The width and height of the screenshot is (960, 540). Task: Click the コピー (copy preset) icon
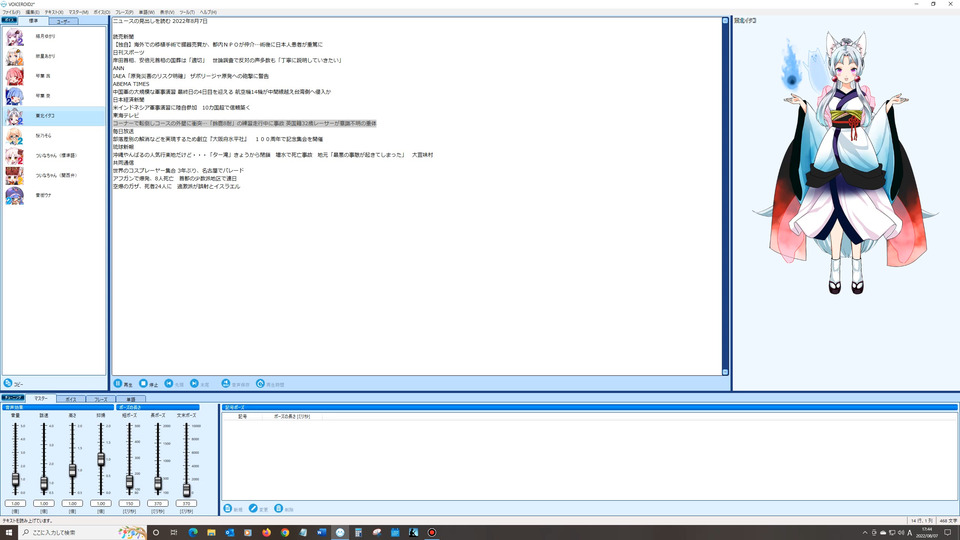pyautogui.click(x=8, y=383)
